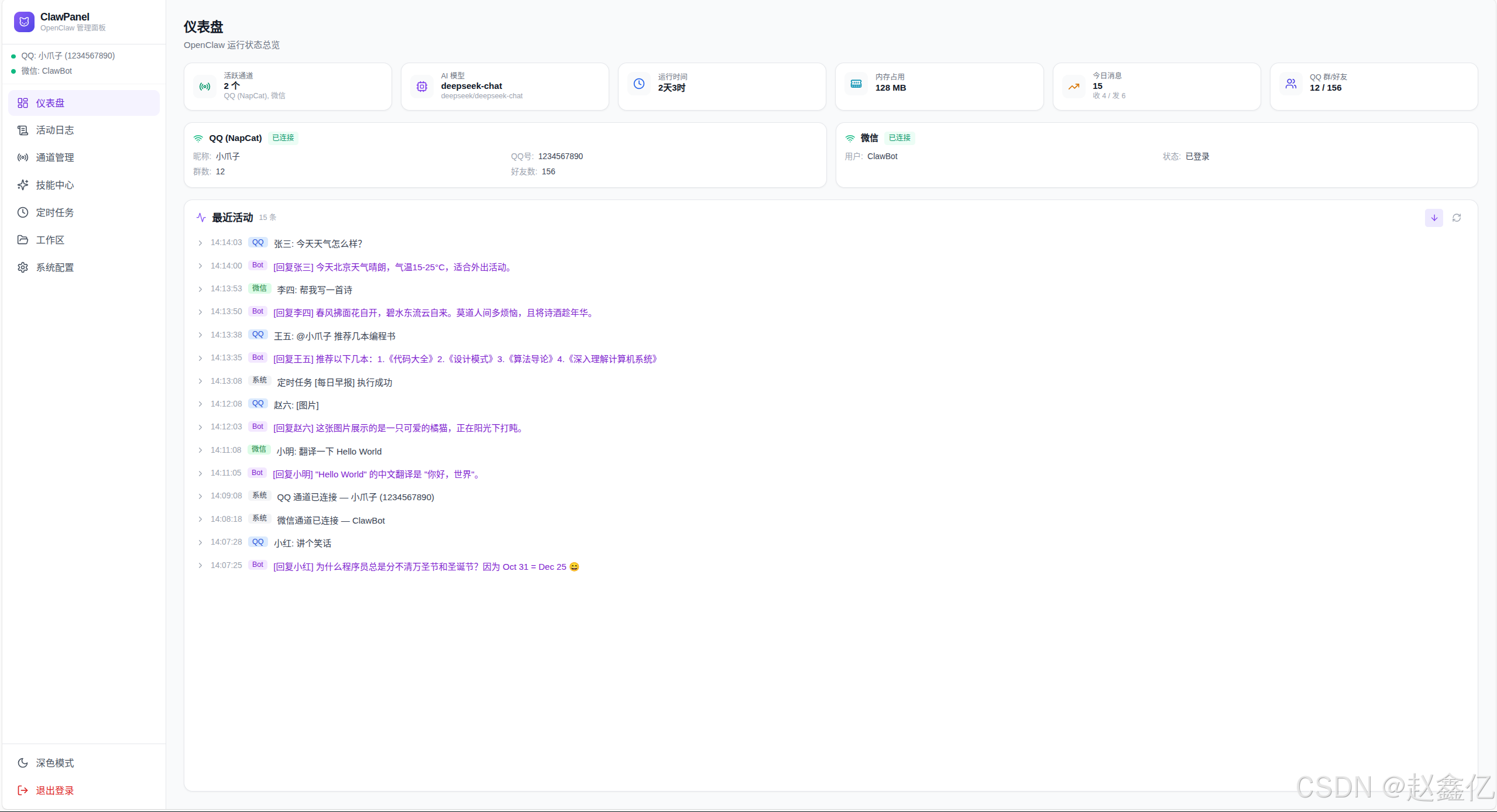The width and height of the screenshot is (1497, 812).
Task: Open the 通道管理 menu item
Action: pos(54,157)
